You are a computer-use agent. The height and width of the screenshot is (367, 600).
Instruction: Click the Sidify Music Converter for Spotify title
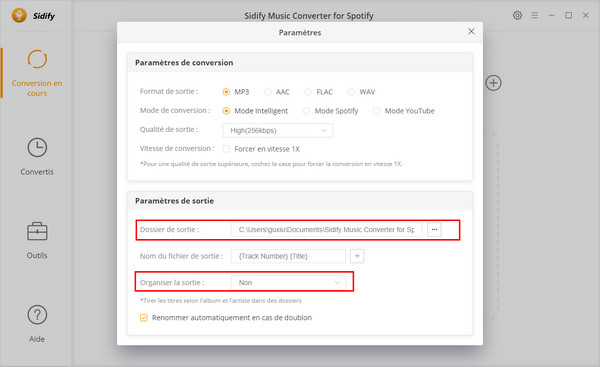[x=309, y=16]
